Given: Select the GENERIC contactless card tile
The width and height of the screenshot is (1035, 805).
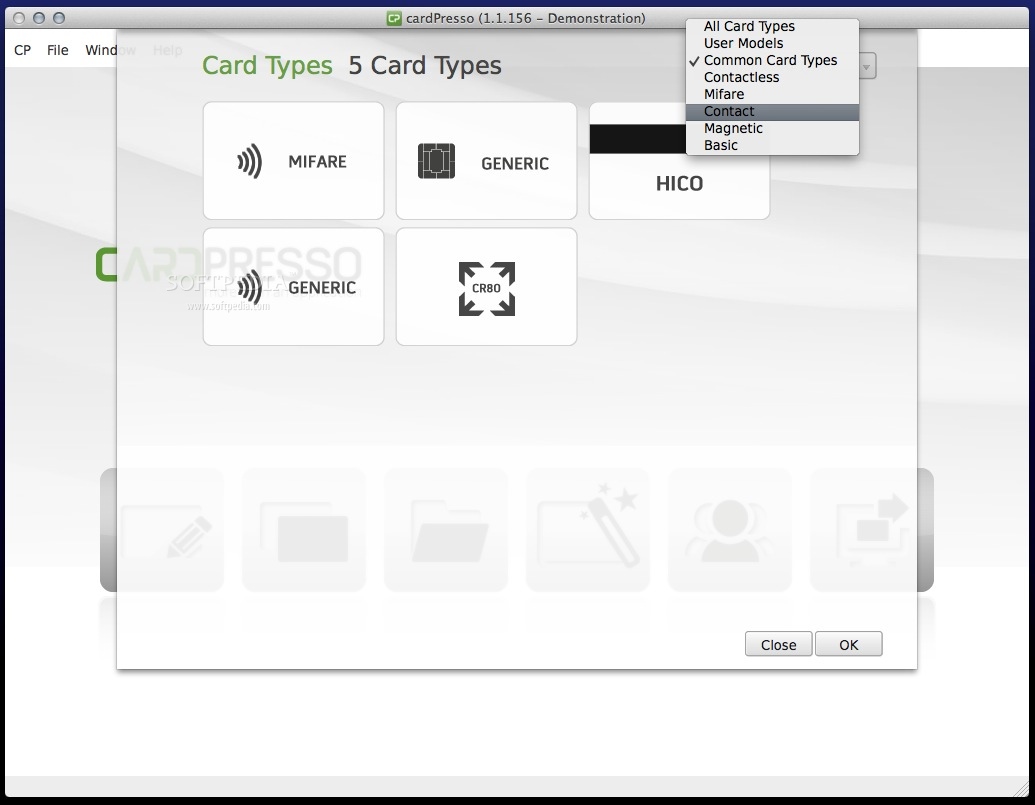Looking at the screenshot, I should point(293,286).
